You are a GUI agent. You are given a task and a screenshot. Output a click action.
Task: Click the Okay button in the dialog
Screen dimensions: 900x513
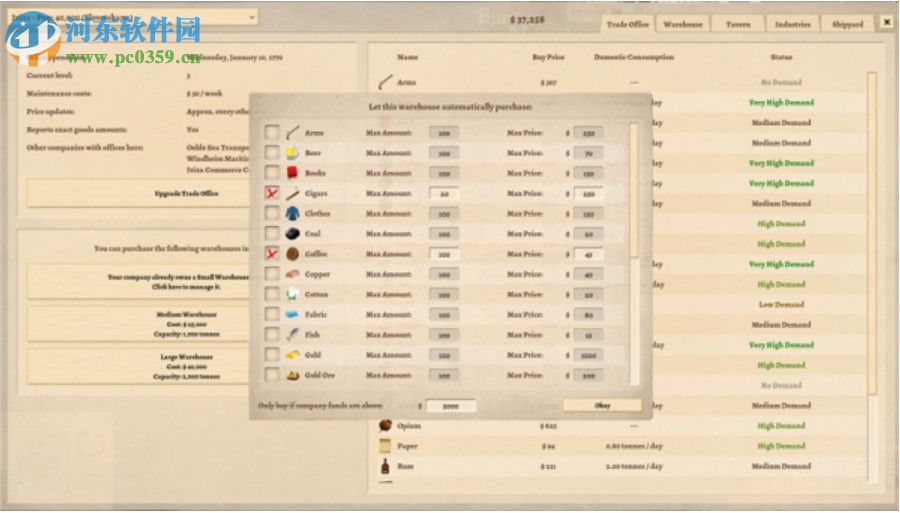pyautogui.click(x=602, y=405)
